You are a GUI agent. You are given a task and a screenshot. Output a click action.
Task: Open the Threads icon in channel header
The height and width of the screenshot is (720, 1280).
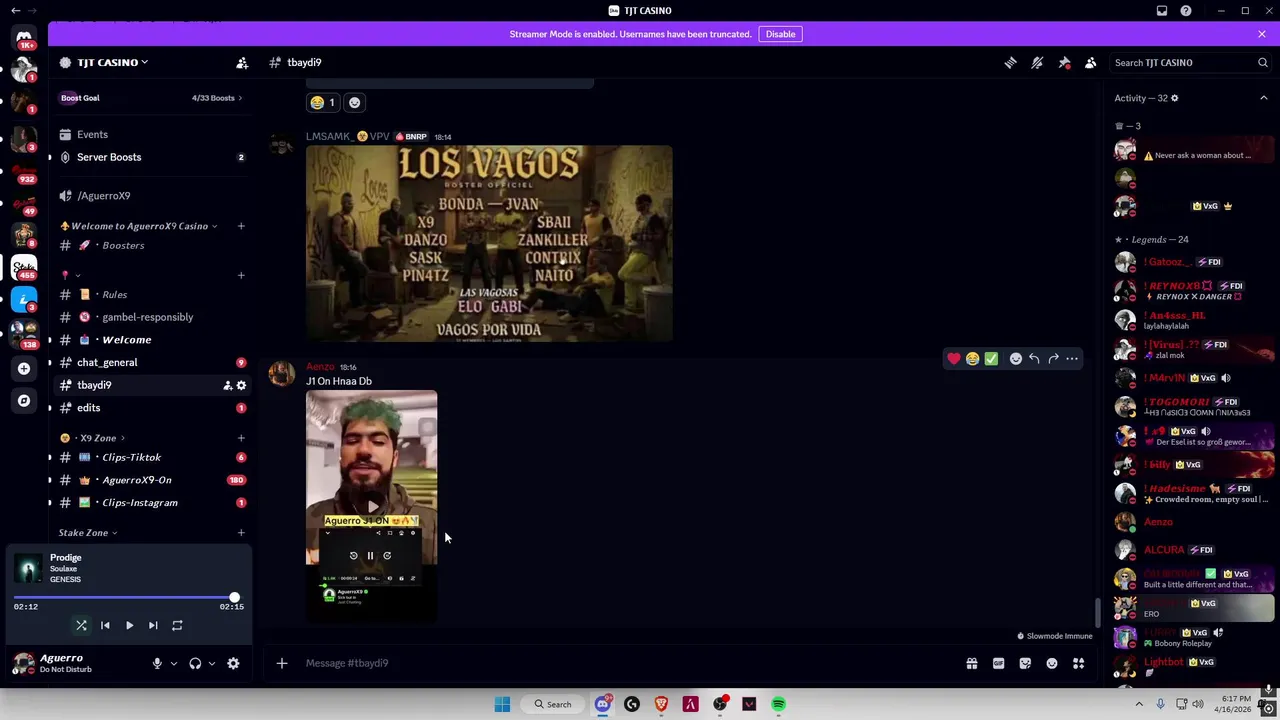pyautogui.click(x=1010, y=62)
